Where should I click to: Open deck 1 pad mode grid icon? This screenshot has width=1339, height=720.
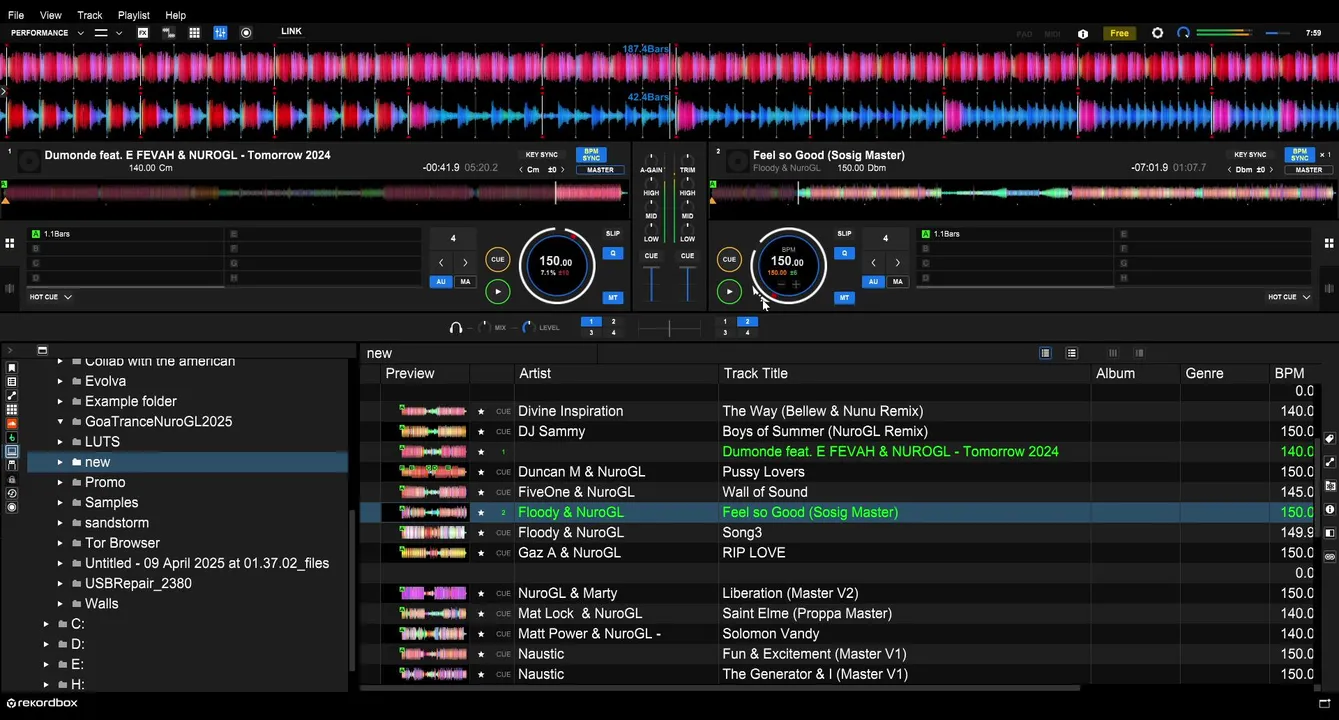(9, 242)
